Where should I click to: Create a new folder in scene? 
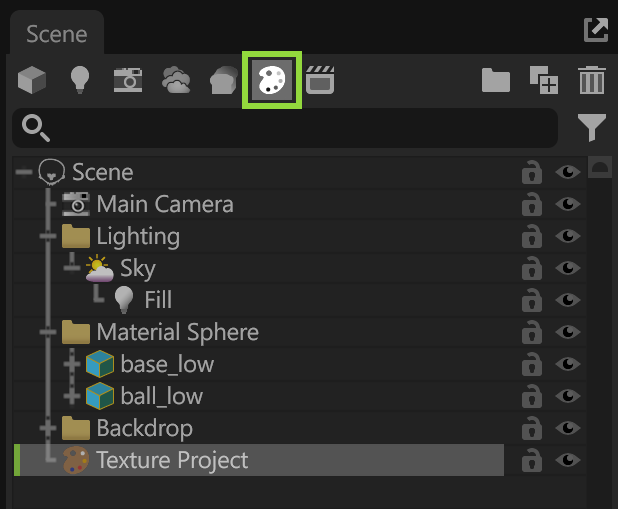pyautogui.click(x=496, y=80)
